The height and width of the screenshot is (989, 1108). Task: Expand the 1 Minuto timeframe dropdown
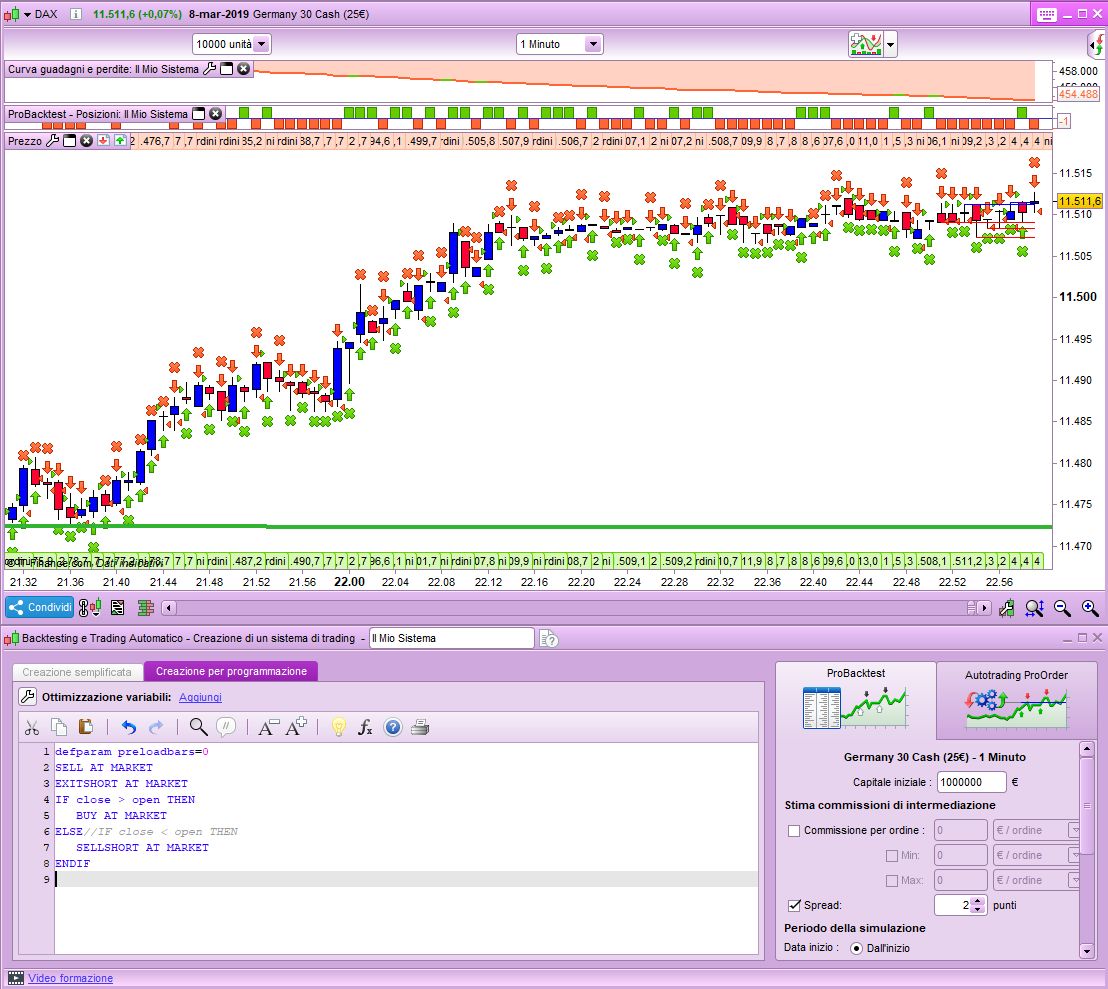click(592, 44)
